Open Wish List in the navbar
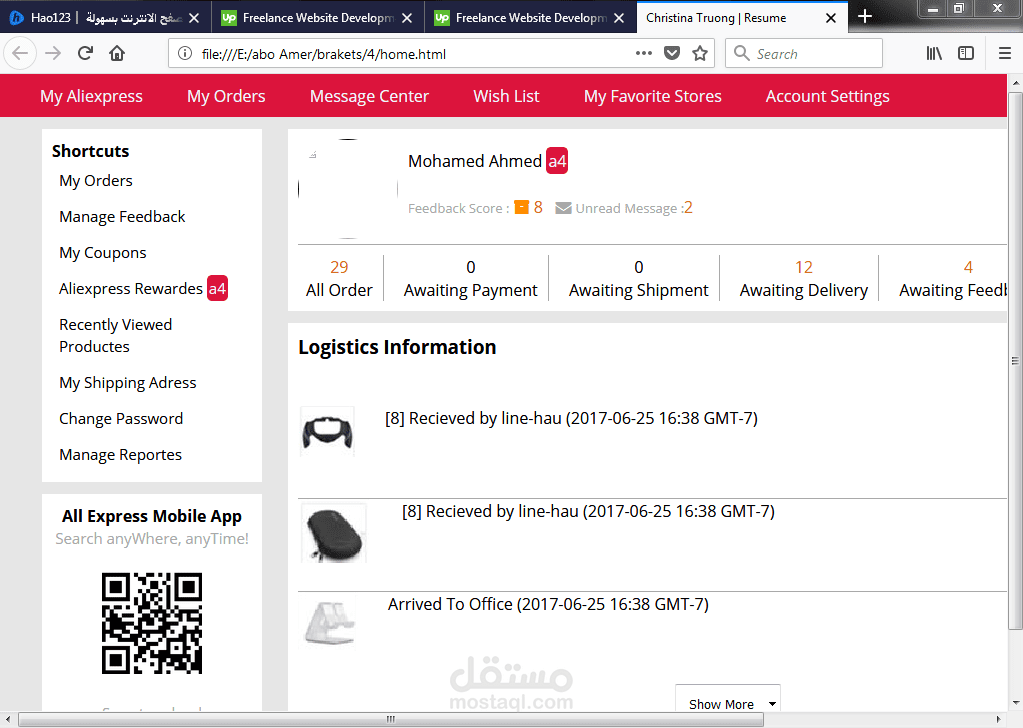Viewport: 1023px width, 728px height. (506, 96)
